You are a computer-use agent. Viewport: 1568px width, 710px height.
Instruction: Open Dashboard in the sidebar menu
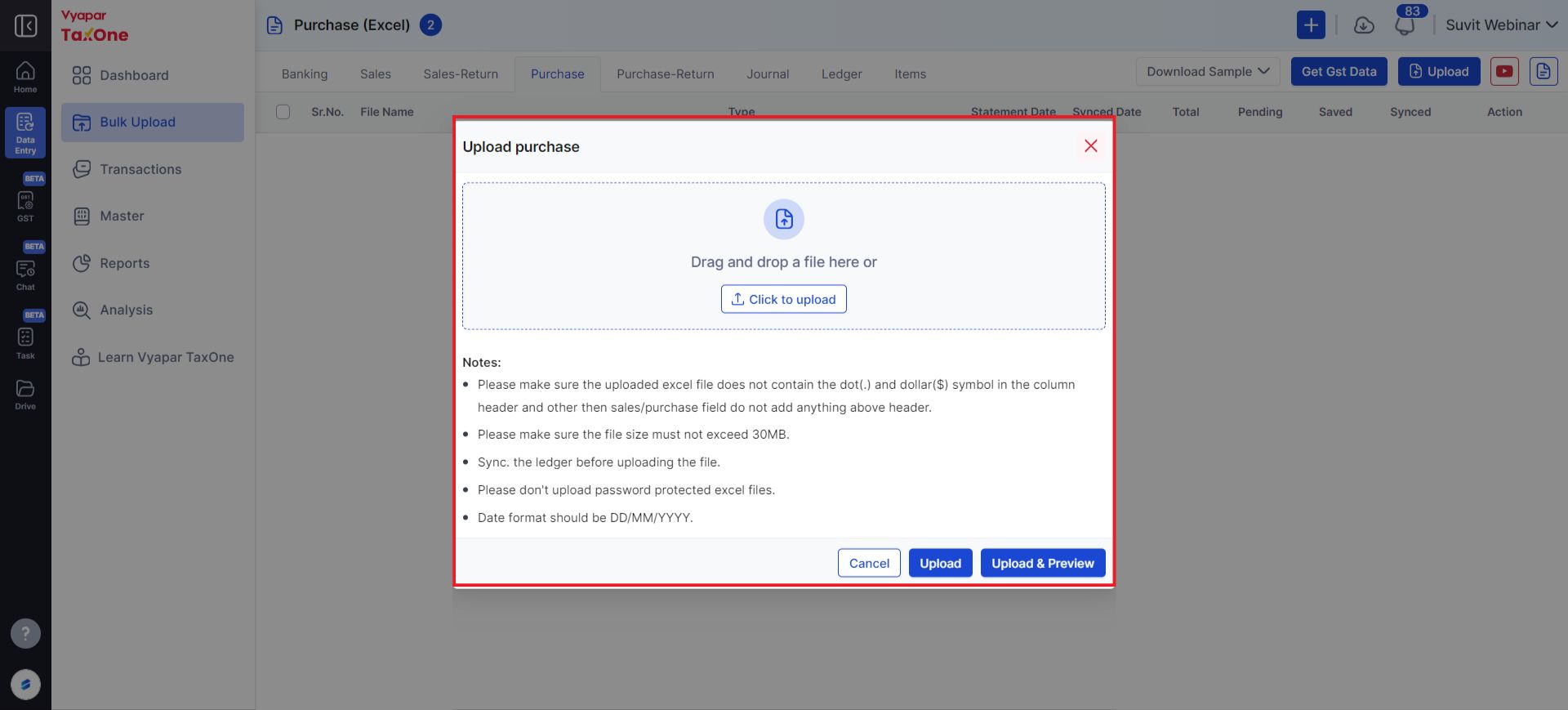(x=153, y=75)
